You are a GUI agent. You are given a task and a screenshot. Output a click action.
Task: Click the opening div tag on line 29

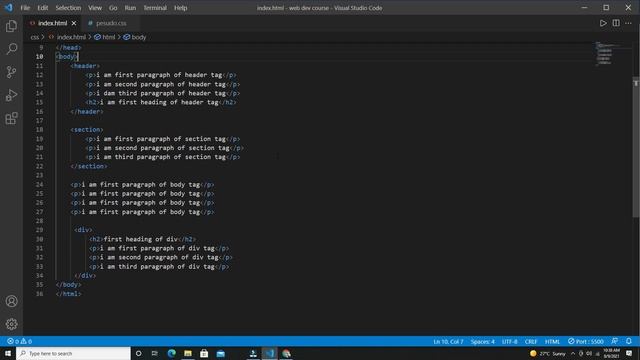(83, 230)
